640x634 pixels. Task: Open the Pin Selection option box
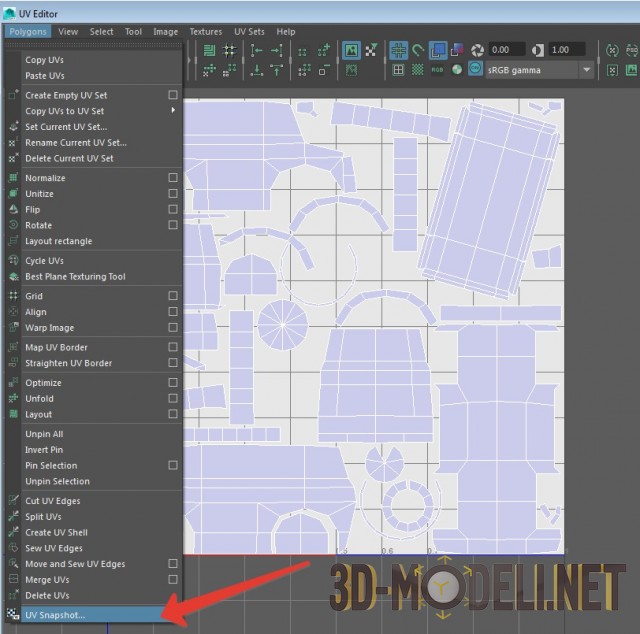(x=173, y=465)
